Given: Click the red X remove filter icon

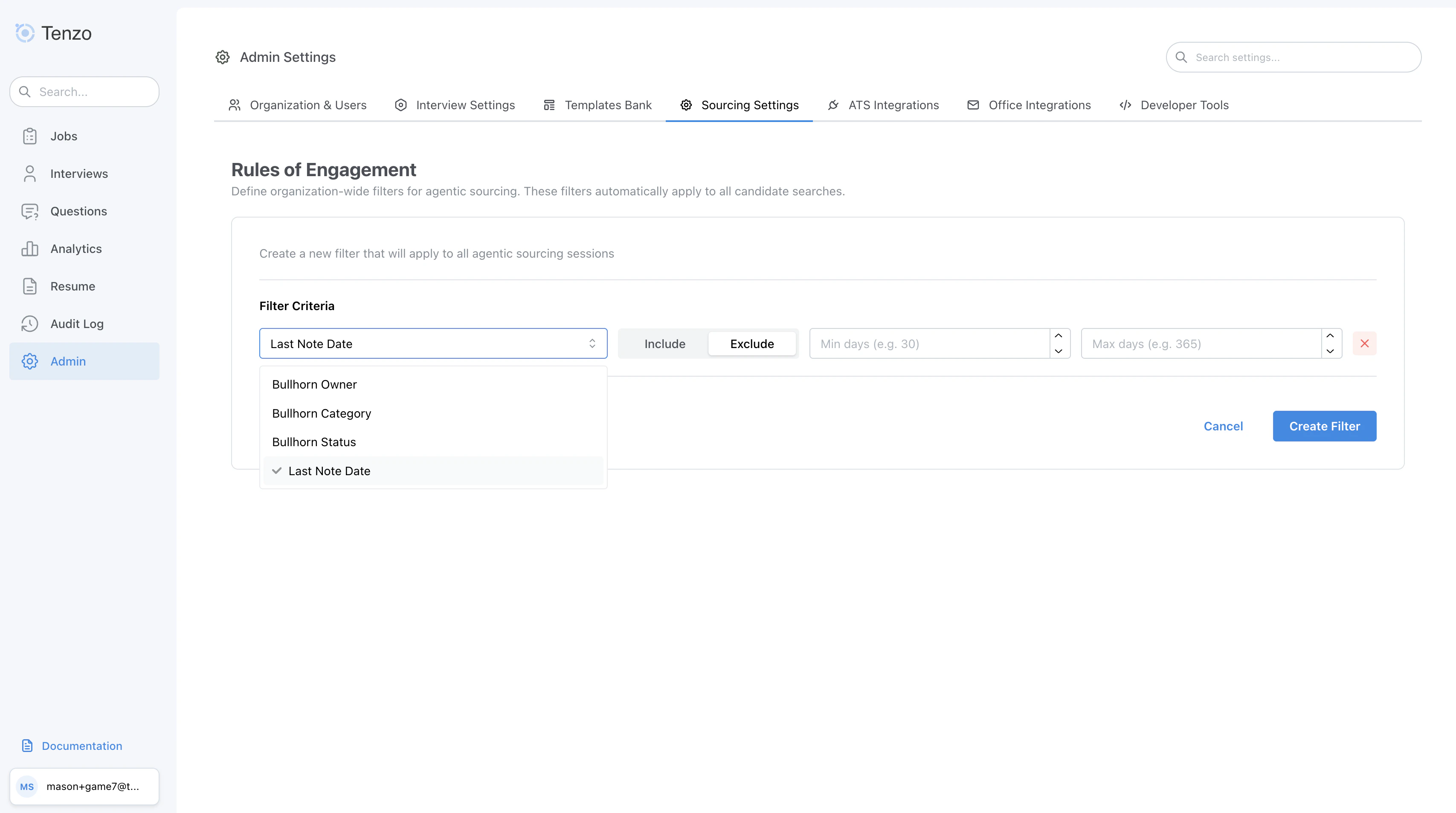Looking at the screenshot, I should pos(1364,344).
